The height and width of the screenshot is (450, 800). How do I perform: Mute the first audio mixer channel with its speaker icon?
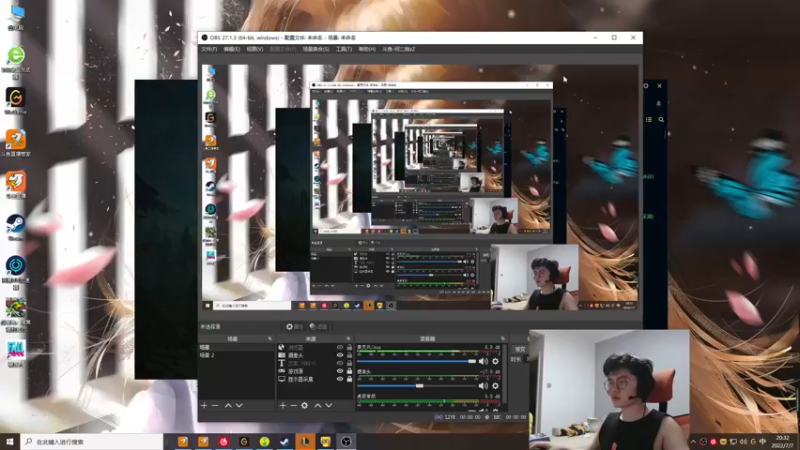[x=483, y=361]
